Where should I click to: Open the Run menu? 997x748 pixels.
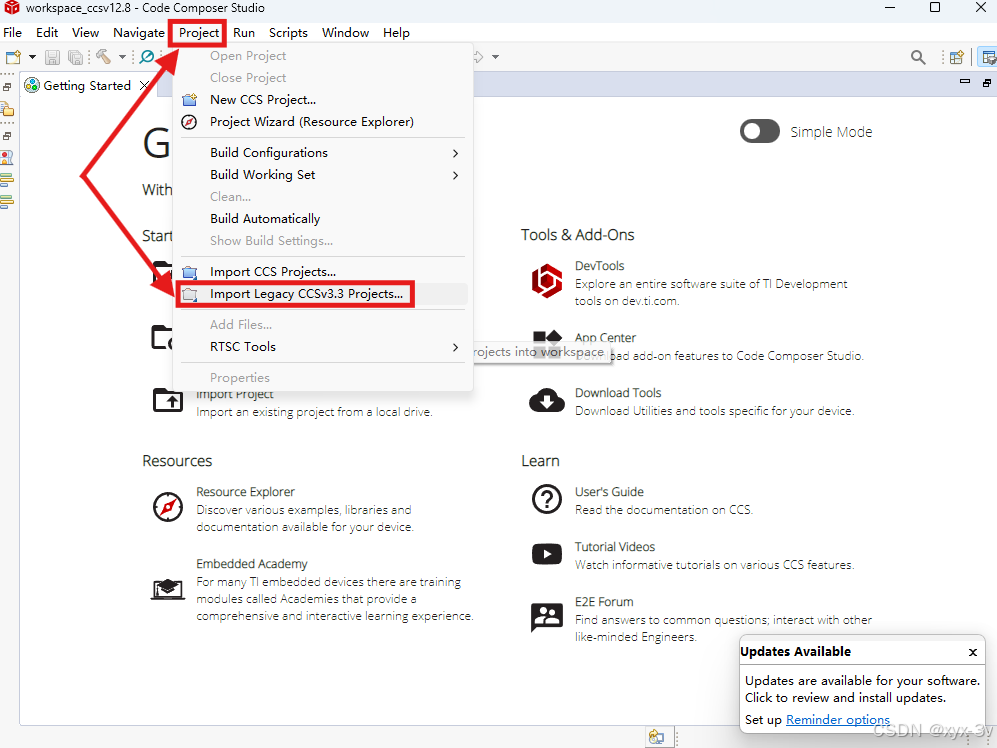(x=244, y=32)
